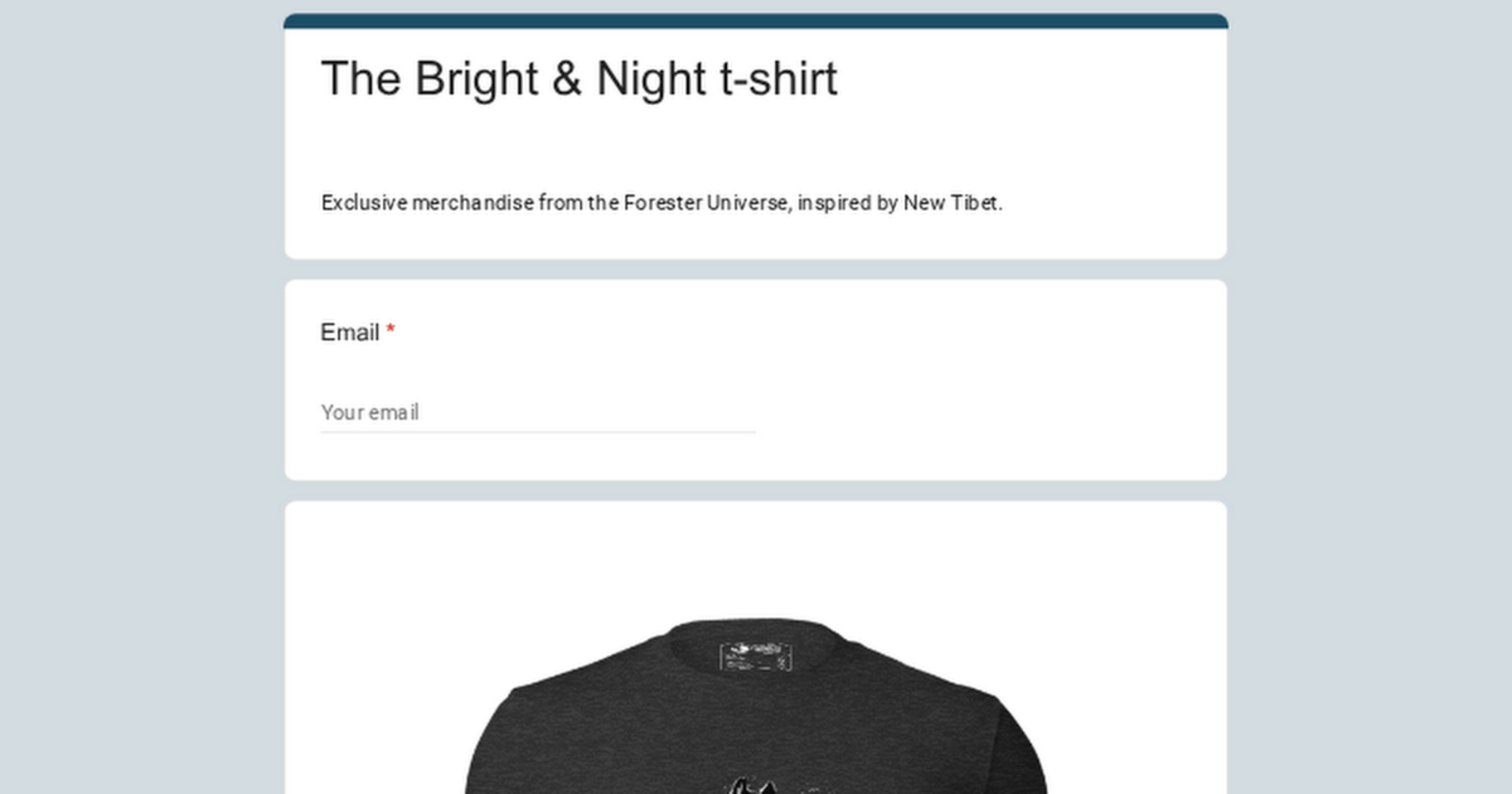1512x794 pixels.
Task: Click the word "Bright" in the form title
Action: tap(476, 79)
